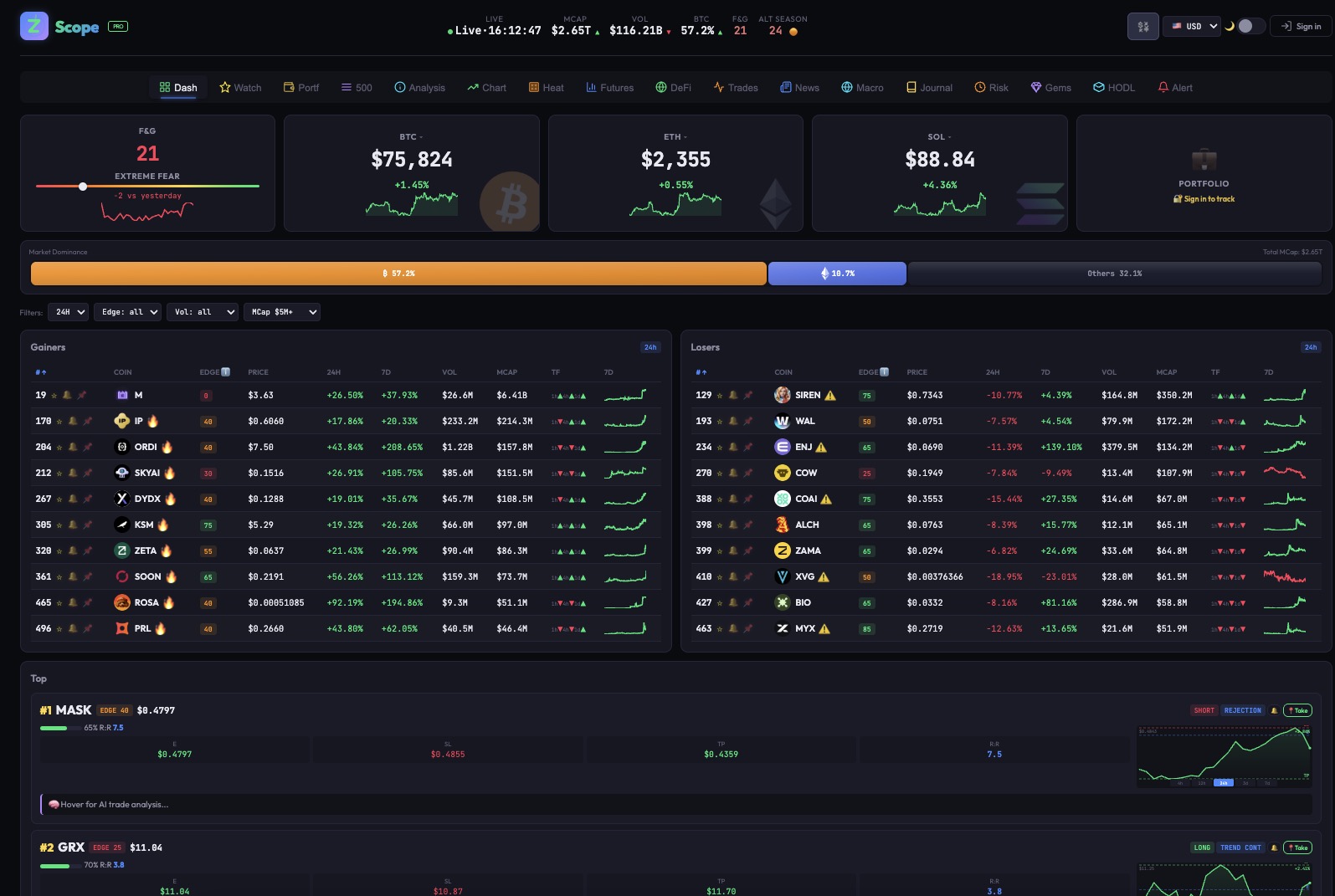Click the EDGE info icon in Gainers header
This screenshot has width=1335, height=896.
pos(226,372)
